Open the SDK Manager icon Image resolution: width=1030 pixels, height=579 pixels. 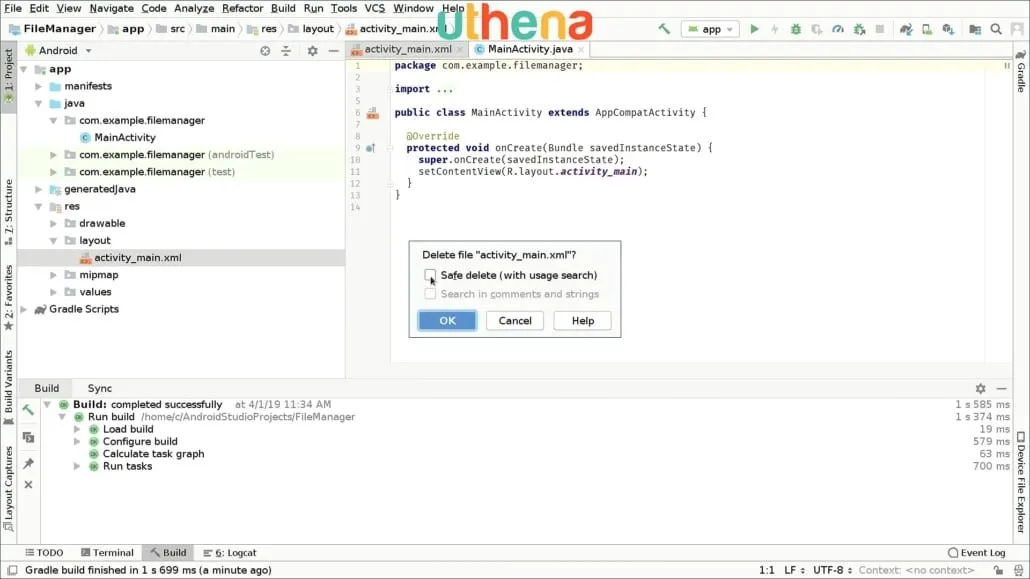948,29
